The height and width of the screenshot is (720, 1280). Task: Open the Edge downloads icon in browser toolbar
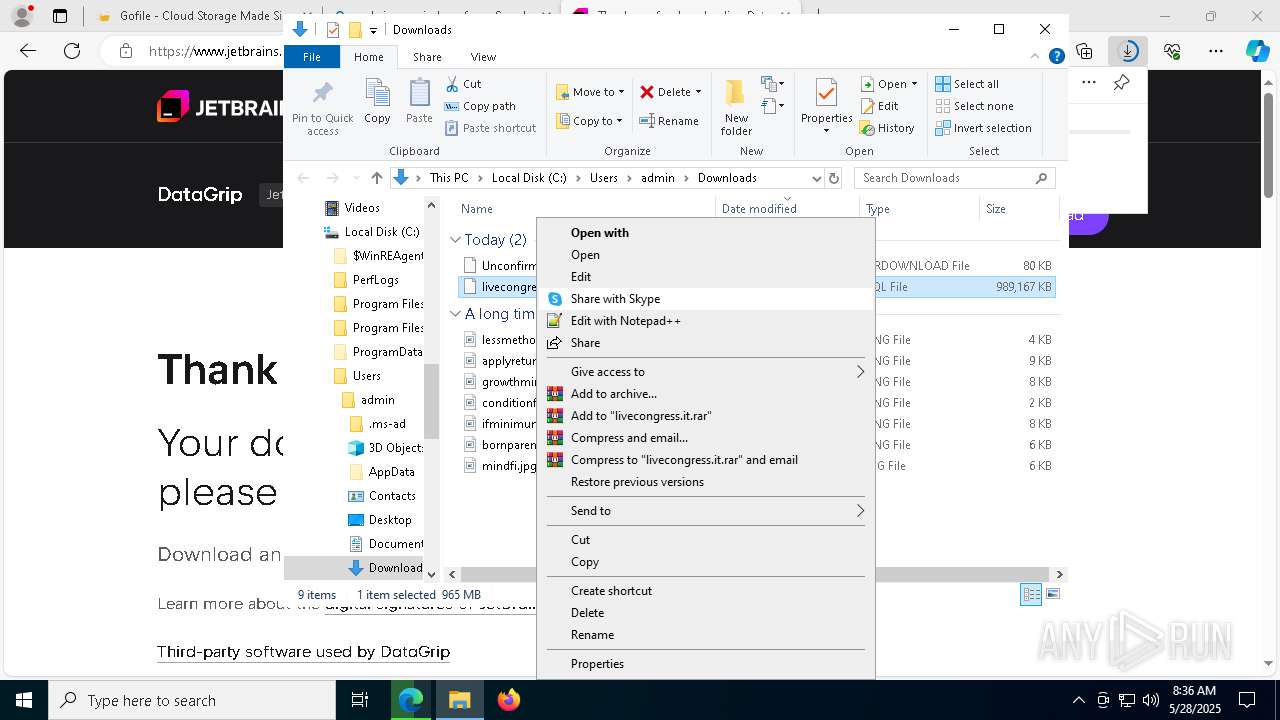point(1128,51)
